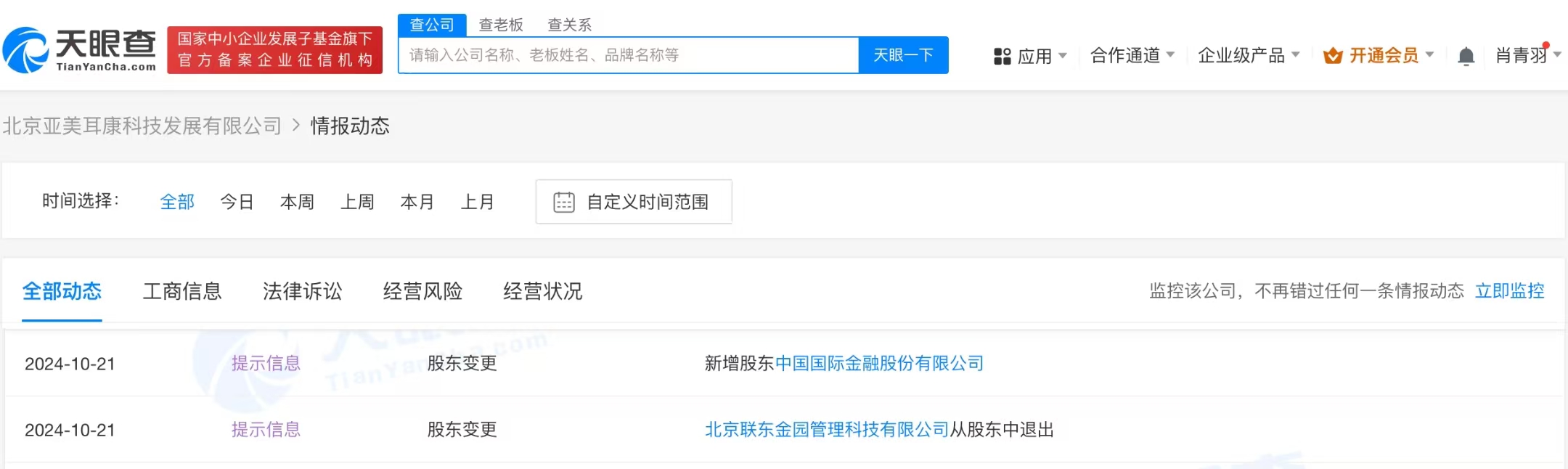Filter time by 全部
Image resolution: width=1568 pixels, height=469 pixels.
[x=177, y=202]
